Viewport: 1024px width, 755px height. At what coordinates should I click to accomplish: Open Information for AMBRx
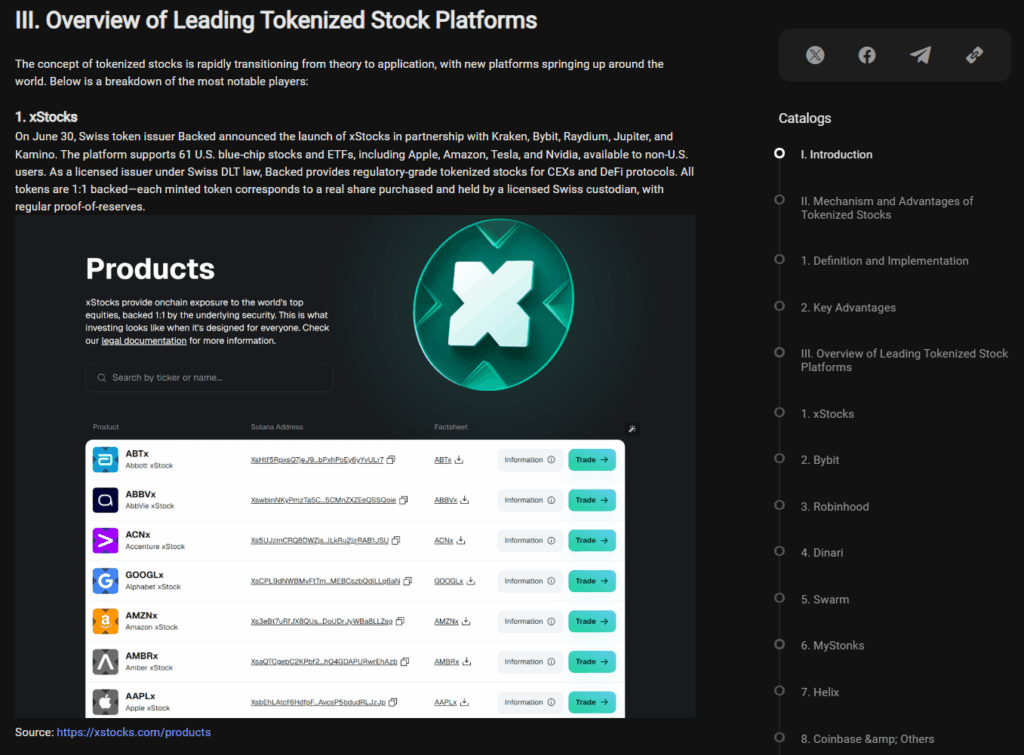point(530,662)
